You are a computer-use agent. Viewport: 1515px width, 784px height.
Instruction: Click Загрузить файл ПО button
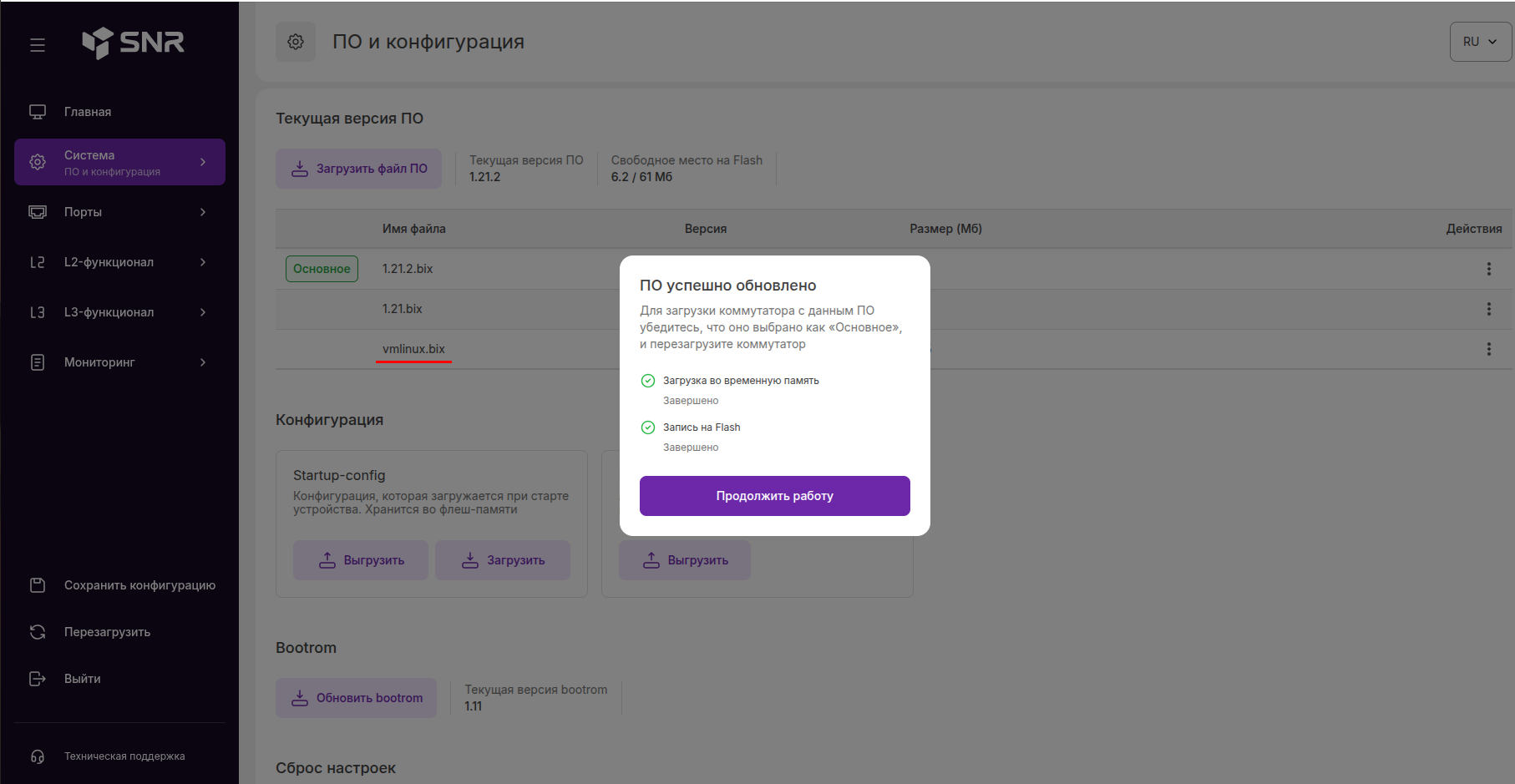tap(359, 169)
